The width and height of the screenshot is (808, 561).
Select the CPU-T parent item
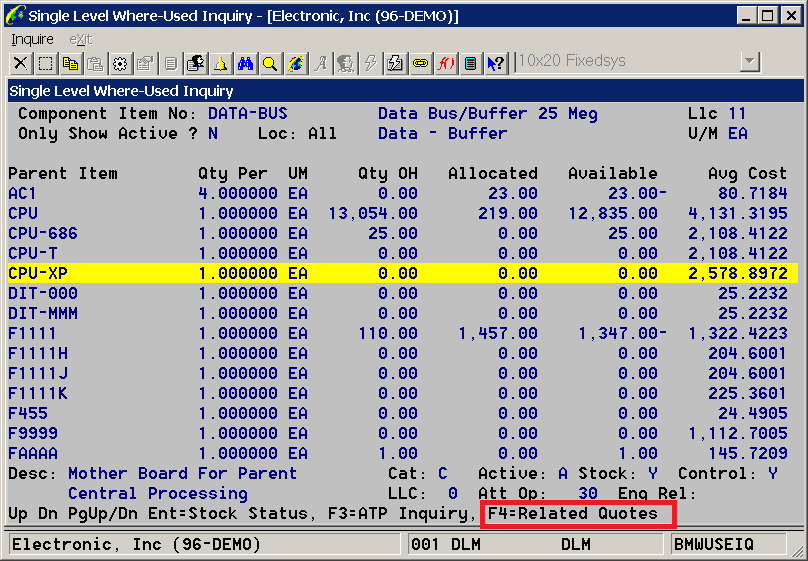(x=32, y=253)
